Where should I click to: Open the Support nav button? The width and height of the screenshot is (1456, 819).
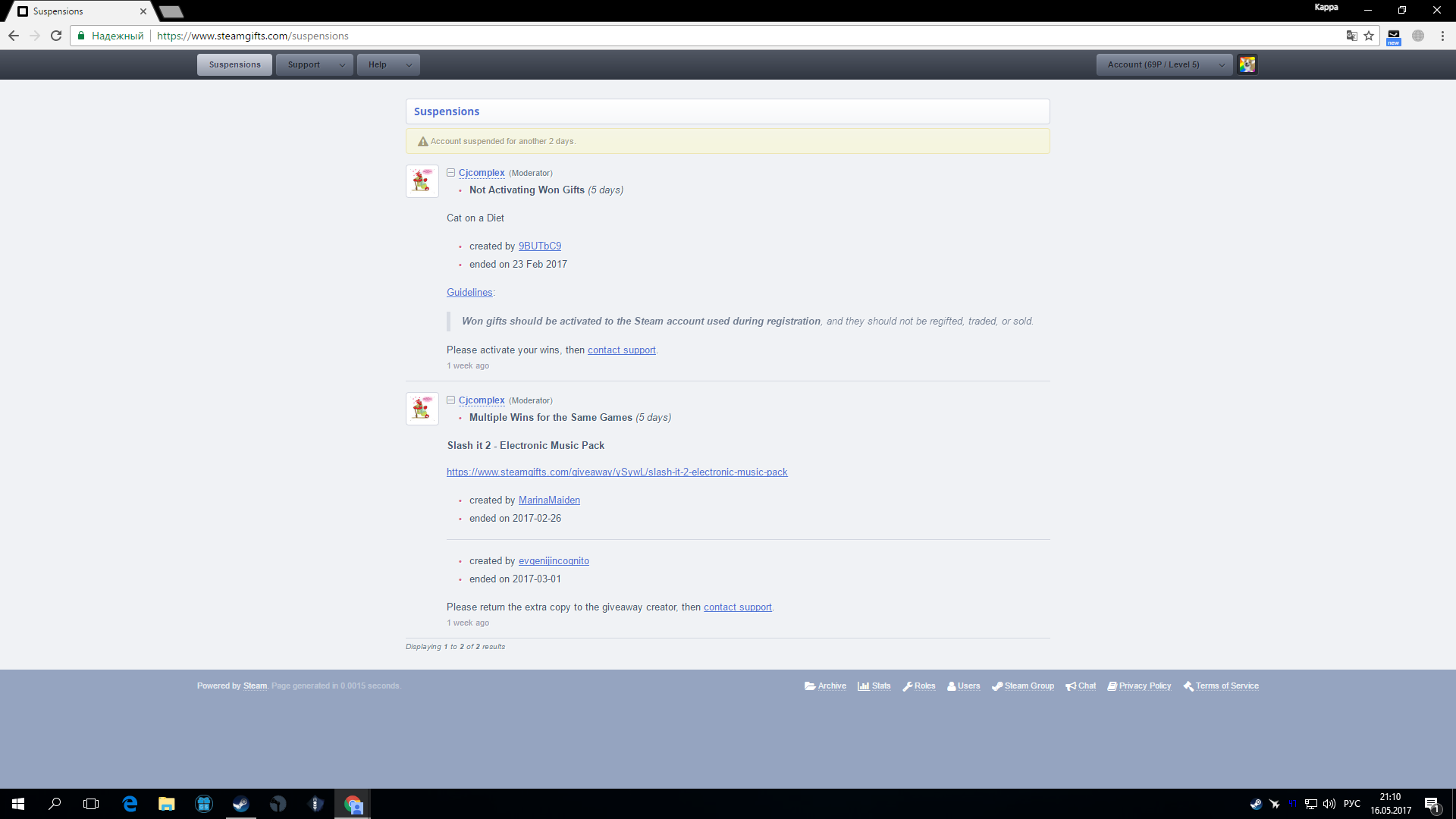pos(304,64)
